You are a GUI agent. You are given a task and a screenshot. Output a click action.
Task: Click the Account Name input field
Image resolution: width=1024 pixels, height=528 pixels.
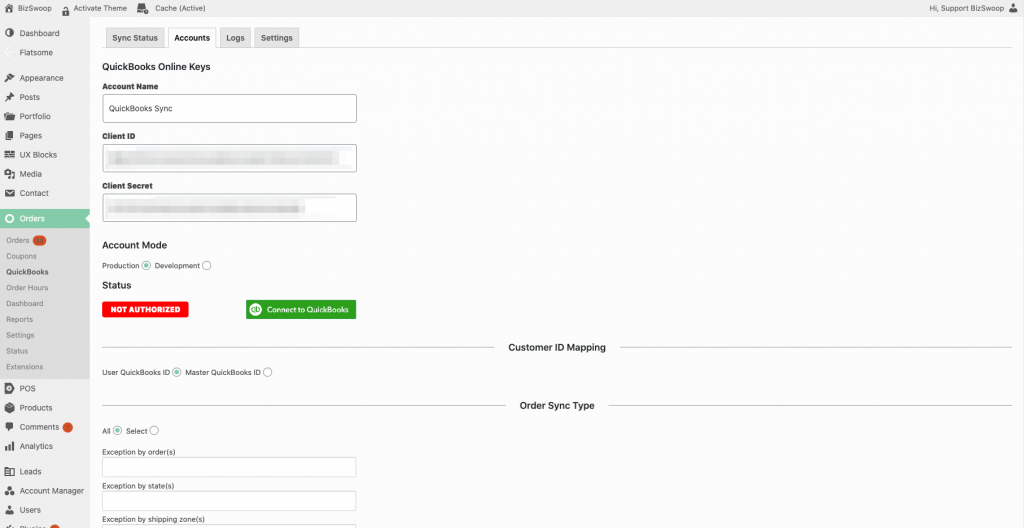pos(229,108)
